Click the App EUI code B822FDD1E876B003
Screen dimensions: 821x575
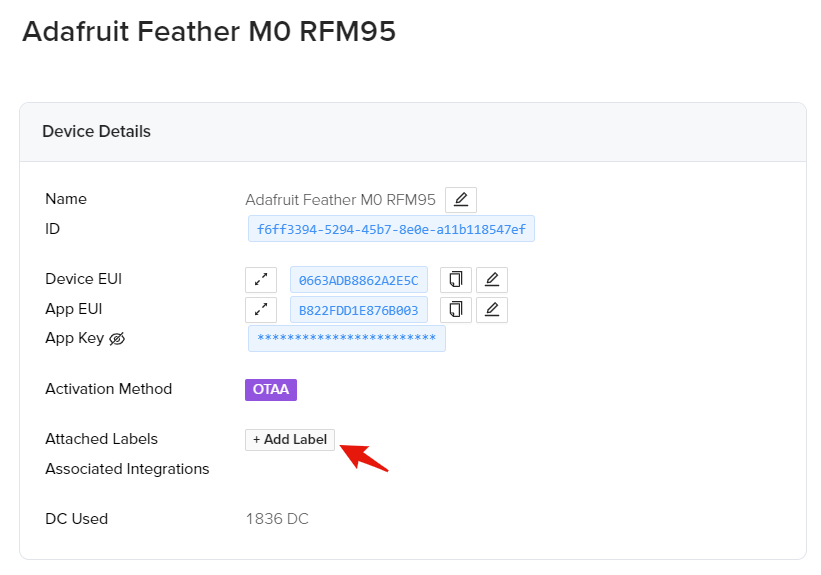click(x=358, y=309)
